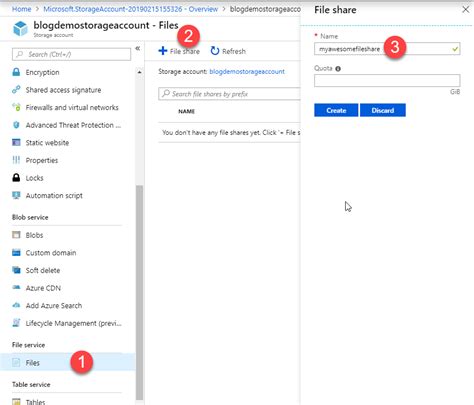Click the blogdemostorageacco breadcrumb text
Screen dimensions: 474x405
265,9
